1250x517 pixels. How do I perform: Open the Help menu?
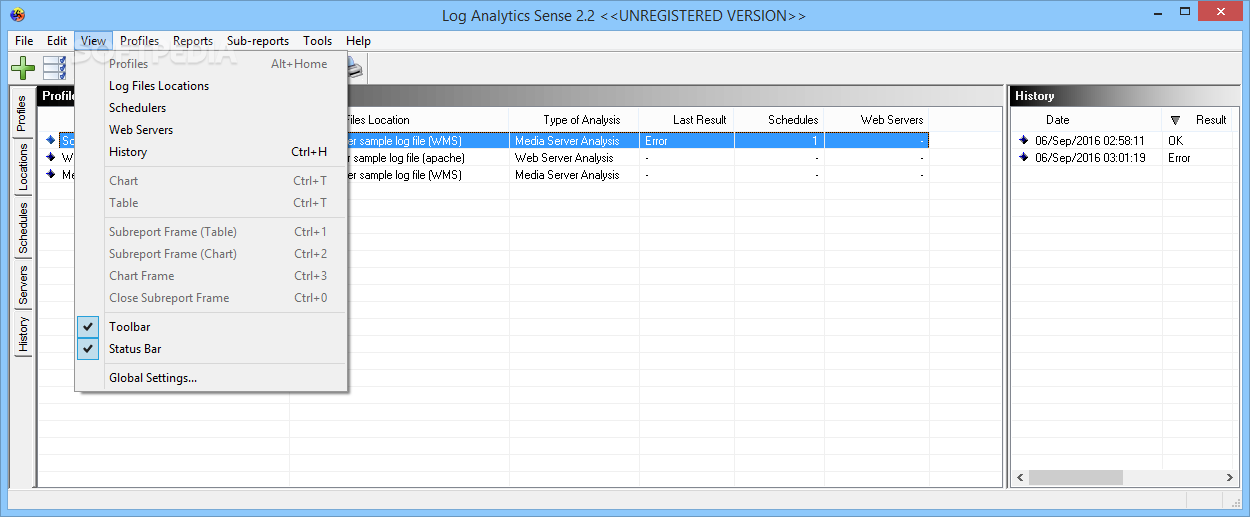358,41
